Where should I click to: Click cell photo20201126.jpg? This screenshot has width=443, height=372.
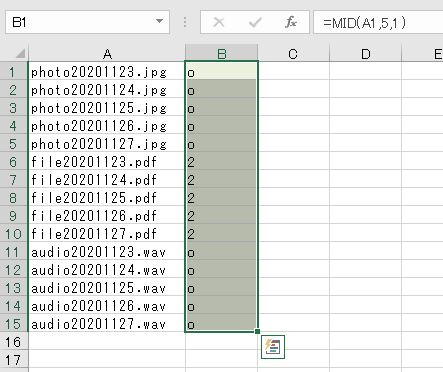coord(107,126)
